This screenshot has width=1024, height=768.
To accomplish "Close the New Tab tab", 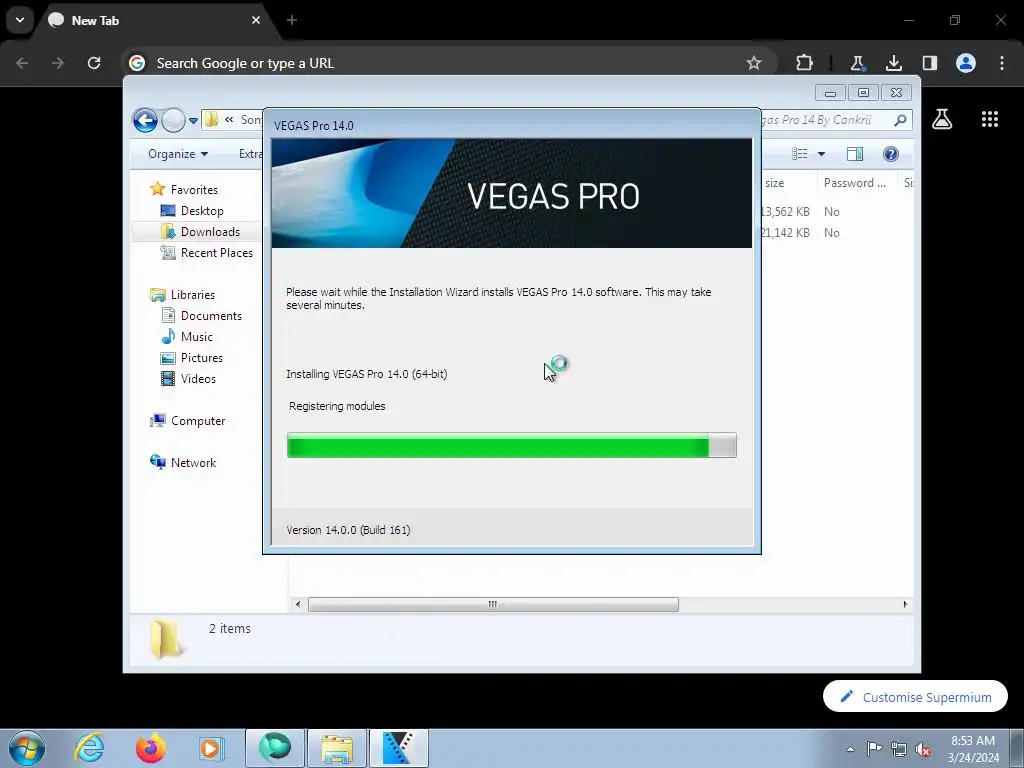I will [x=256, y=20].
